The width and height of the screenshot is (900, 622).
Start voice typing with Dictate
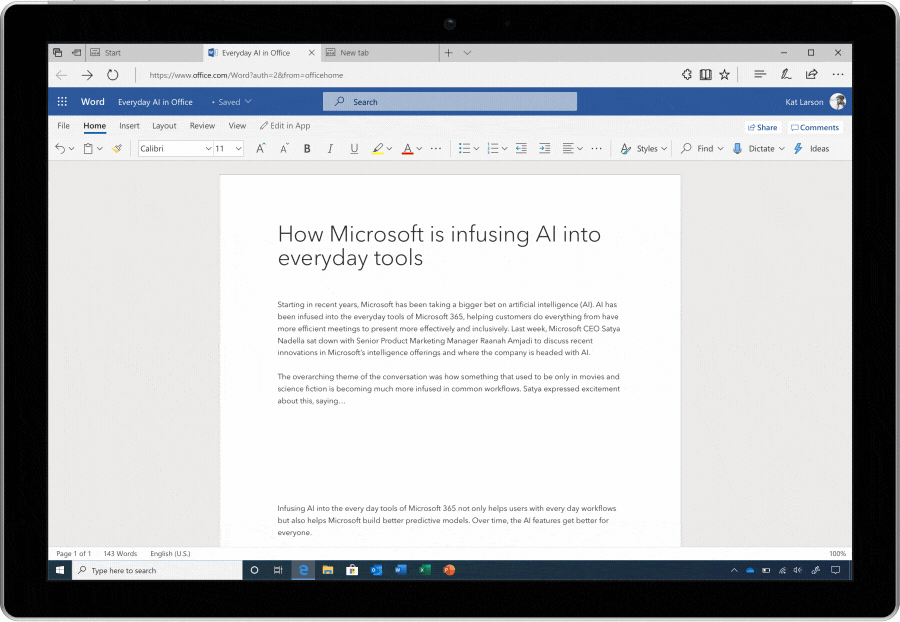(x=757, y=148)
